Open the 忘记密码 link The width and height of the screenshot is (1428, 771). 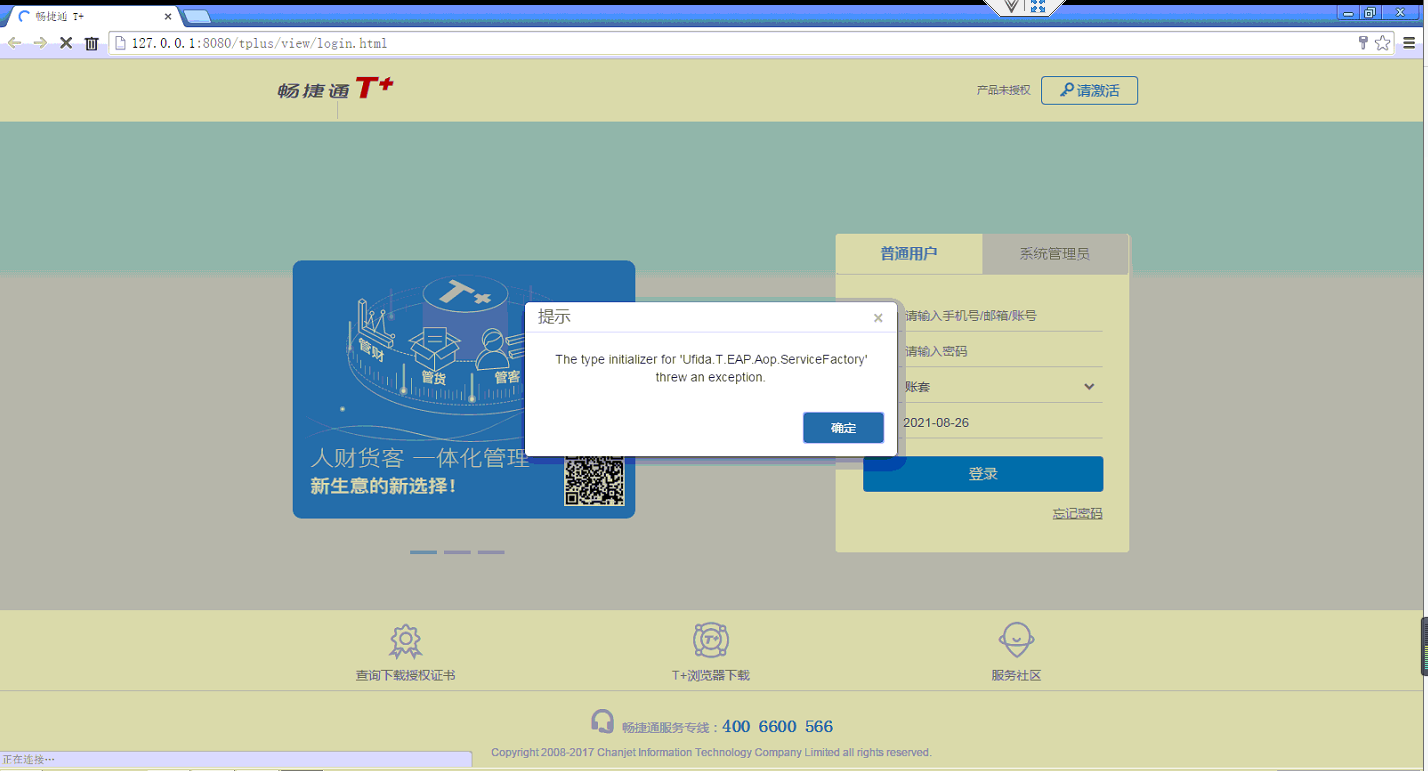coord(1077,514)
